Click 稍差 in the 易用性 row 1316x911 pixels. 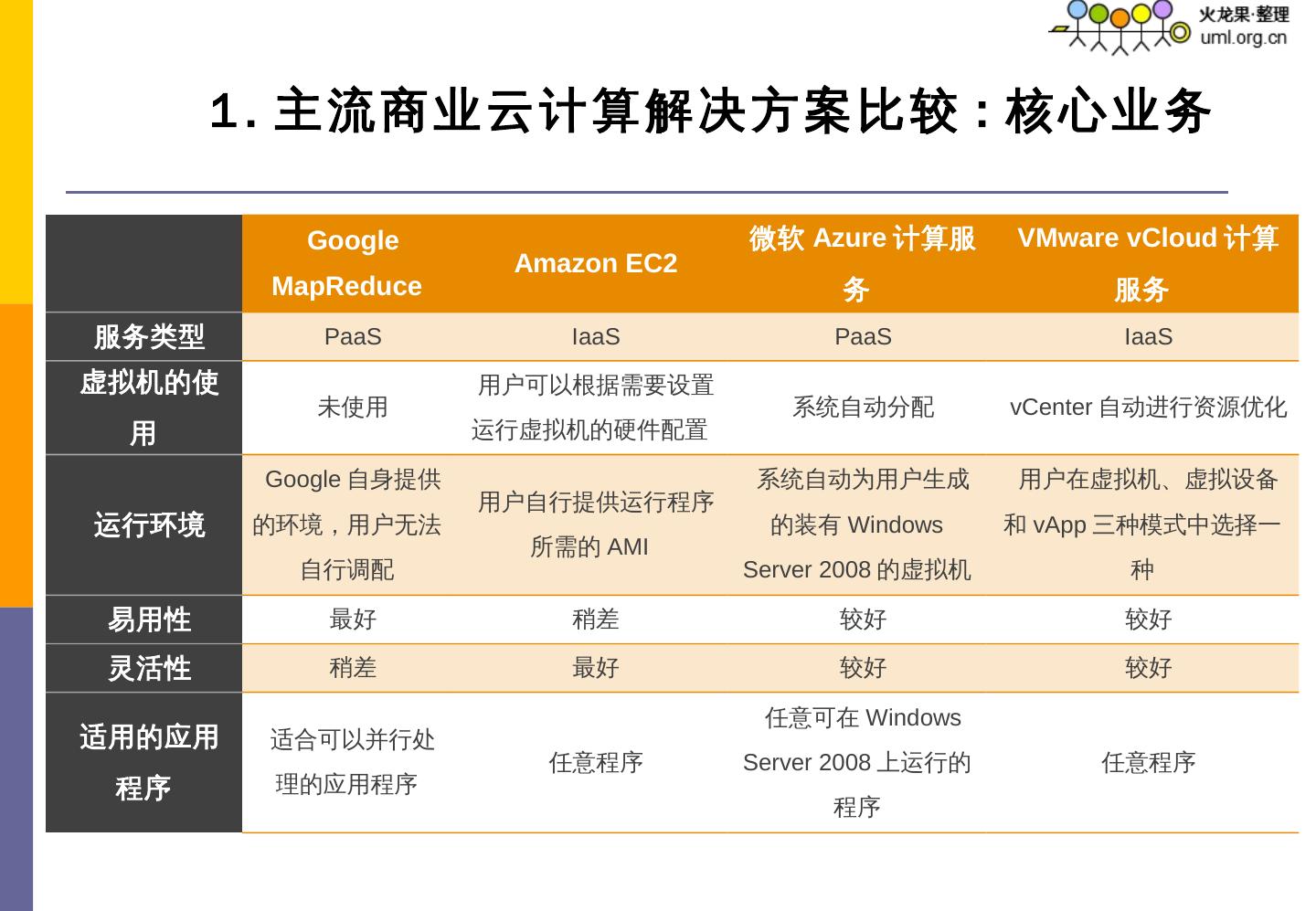pos(596,620)
